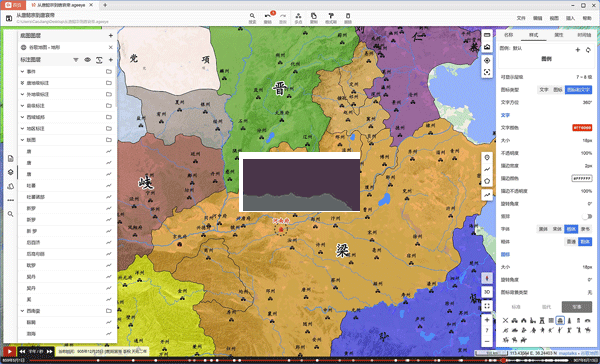Click the rewind button beside play
The width and height of the screenshot is (600, 364).
[x=22, y=351]
